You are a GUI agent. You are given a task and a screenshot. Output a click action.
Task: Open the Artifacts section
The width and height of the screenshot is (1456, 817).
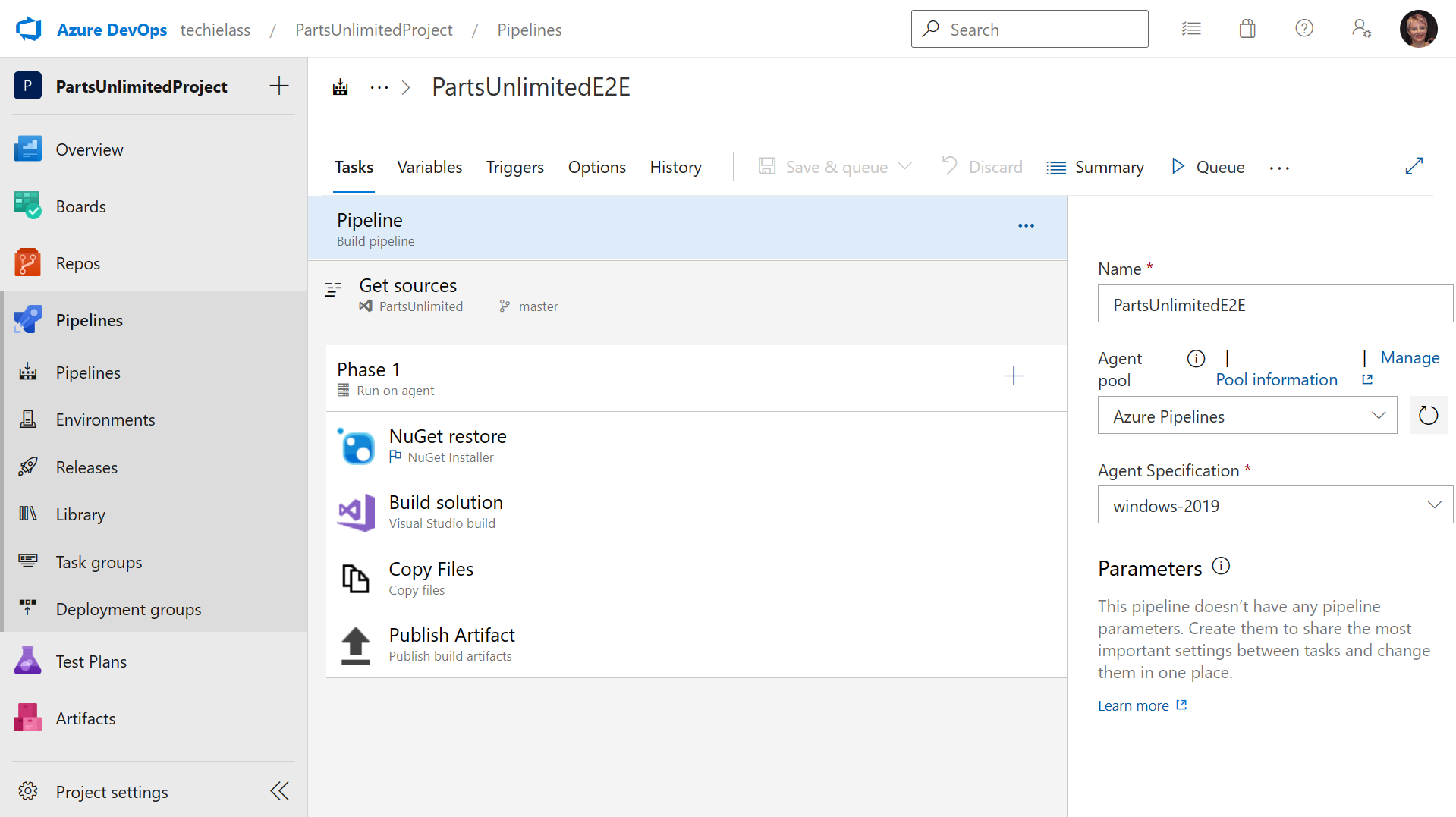point(85,718)
